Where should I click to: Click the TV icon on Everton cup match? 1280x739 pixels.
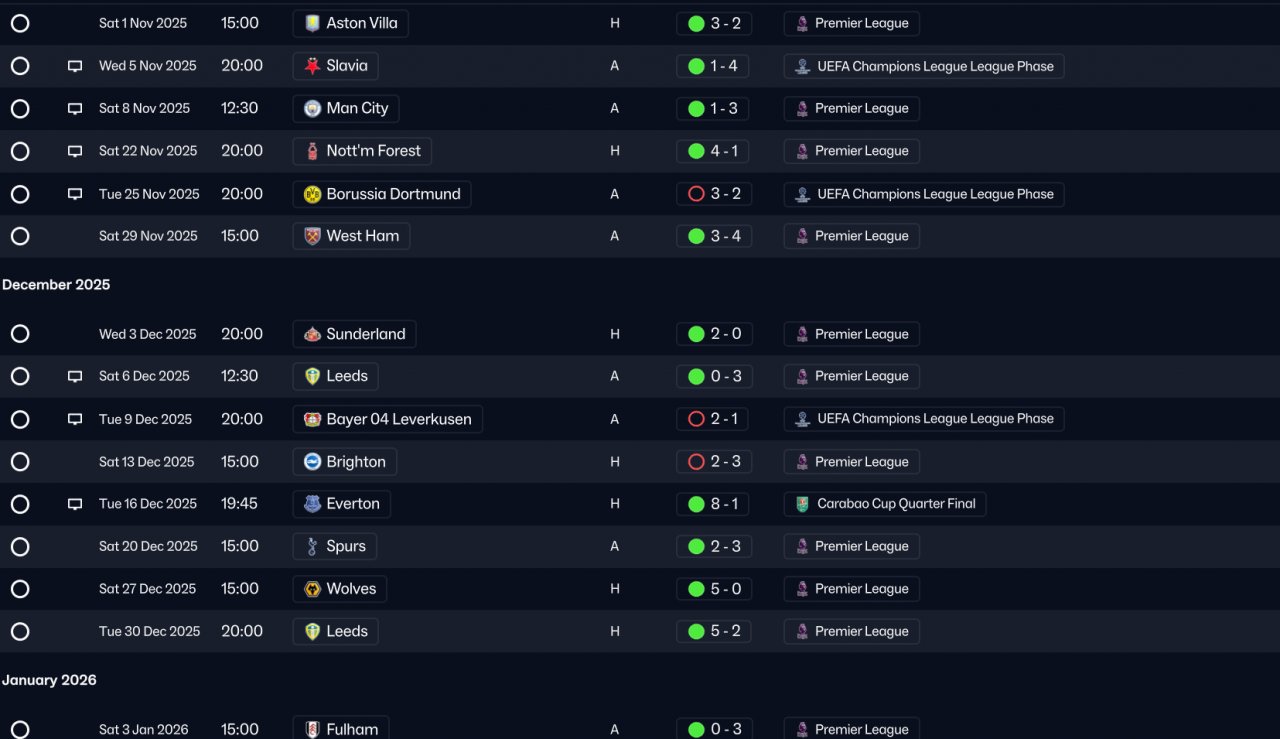tap(75, 504)
